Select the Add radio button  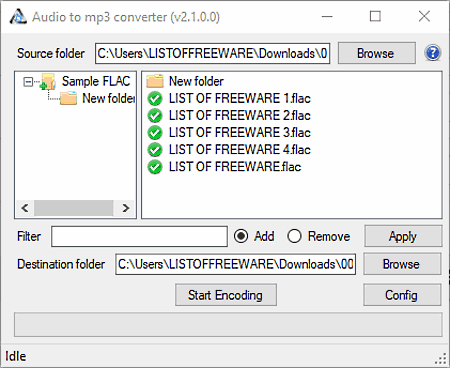coord(241,236)
